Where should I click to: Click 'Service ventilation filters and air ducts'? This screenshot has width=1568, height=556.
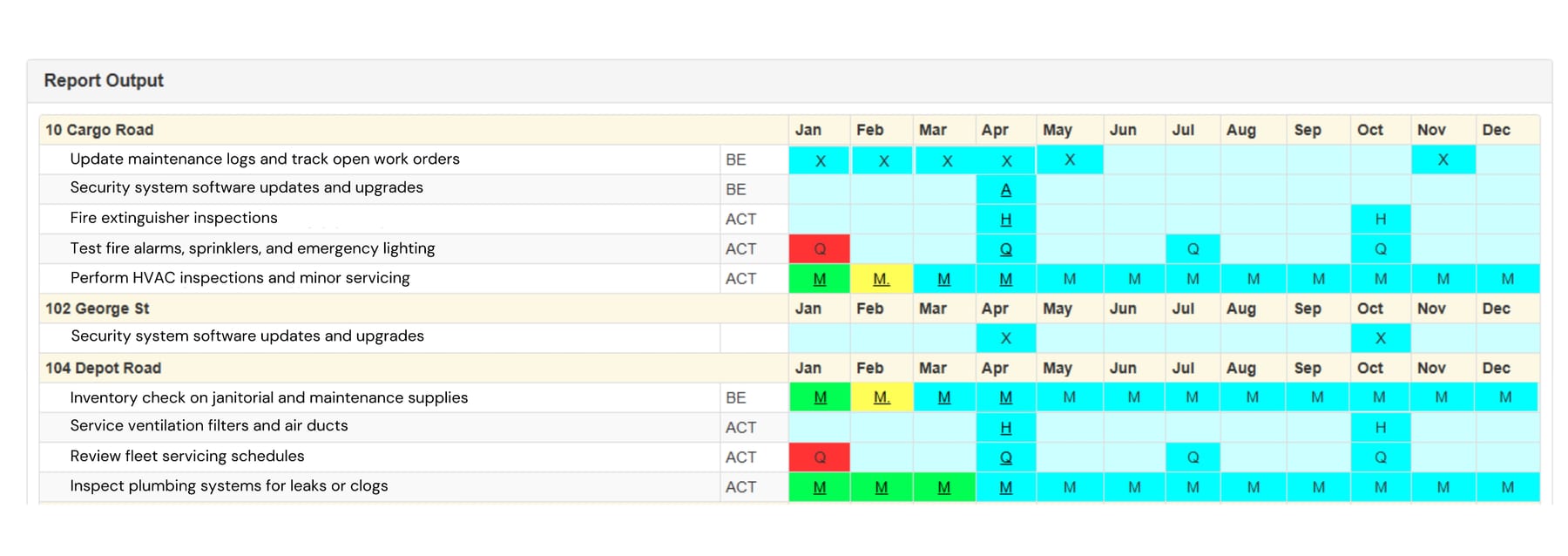(x=209, y=426)
